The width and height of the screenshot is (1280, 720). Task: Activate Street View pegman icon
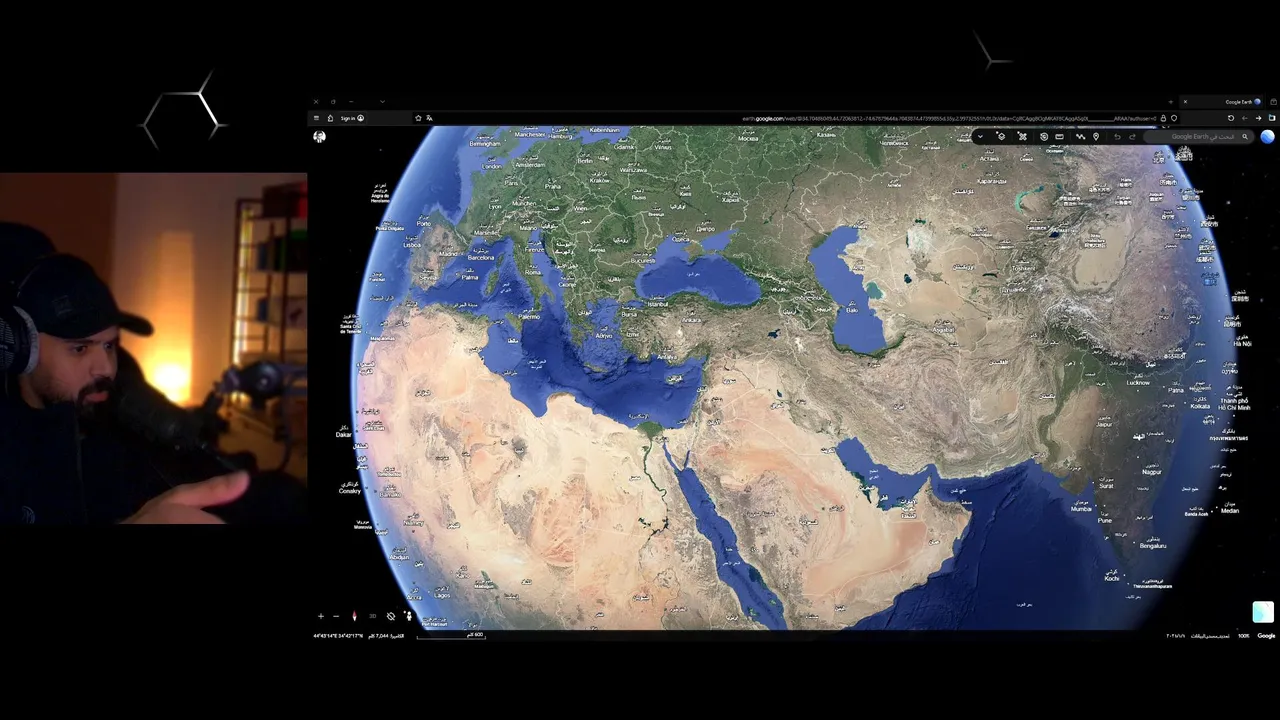click(408, 615)
